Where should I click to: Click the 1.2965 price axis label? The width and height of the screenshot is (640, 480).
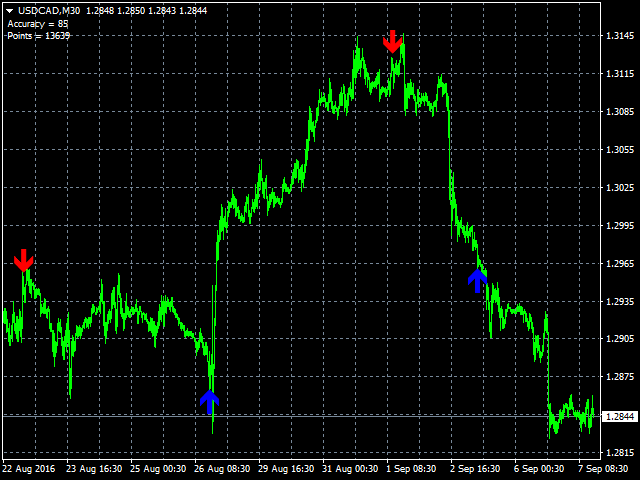[620, 264]
